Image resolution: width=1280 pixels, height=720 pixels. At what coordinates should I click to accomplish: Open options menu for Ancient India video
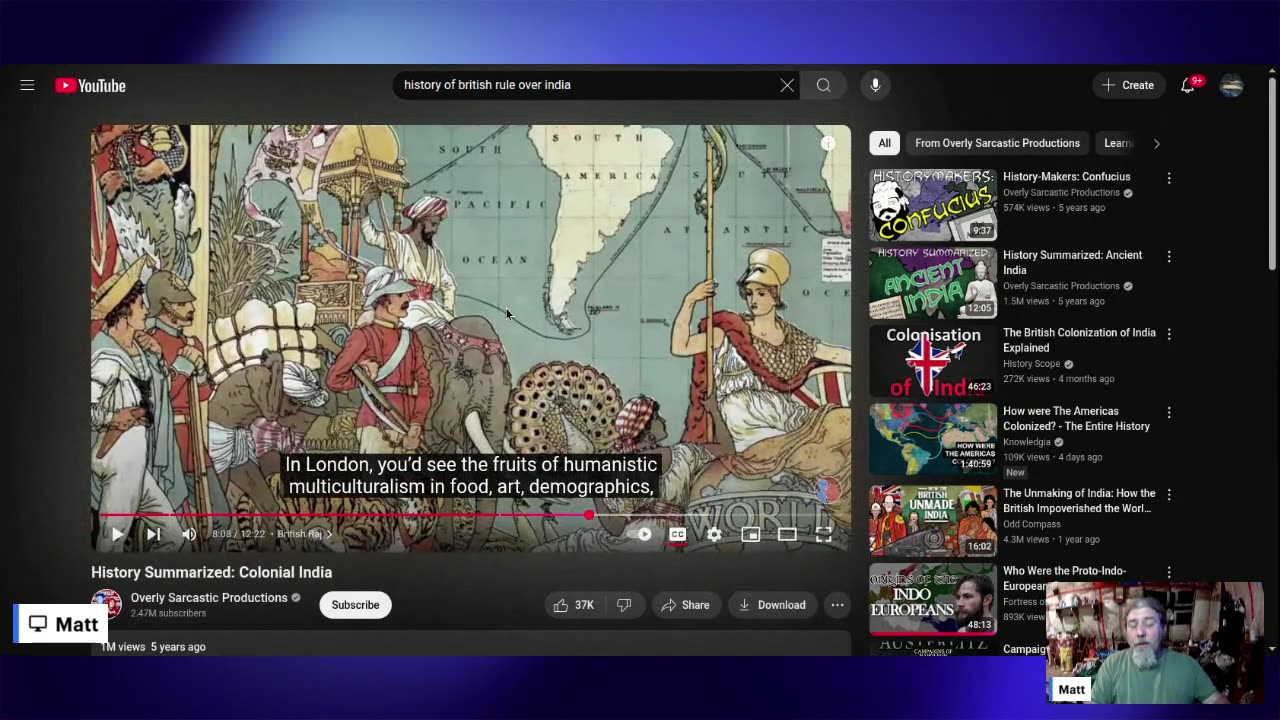1169,256
